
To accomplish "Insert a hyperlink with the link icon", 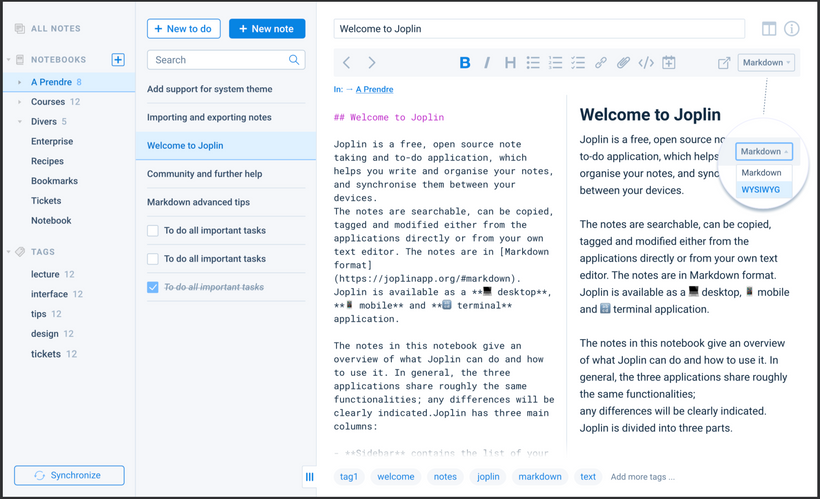I will coord(600,63).
